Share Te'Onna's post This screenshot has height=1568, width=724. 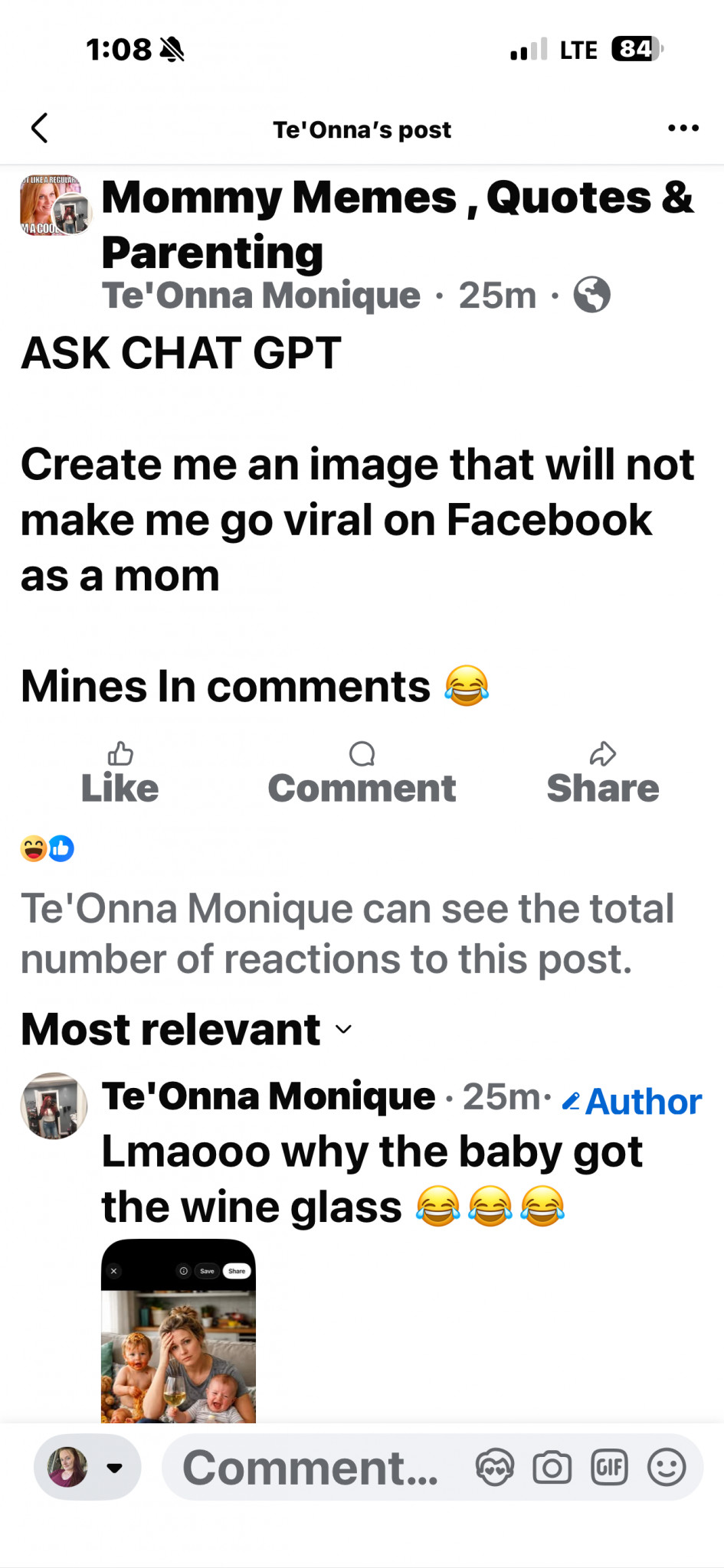(602, 773)
